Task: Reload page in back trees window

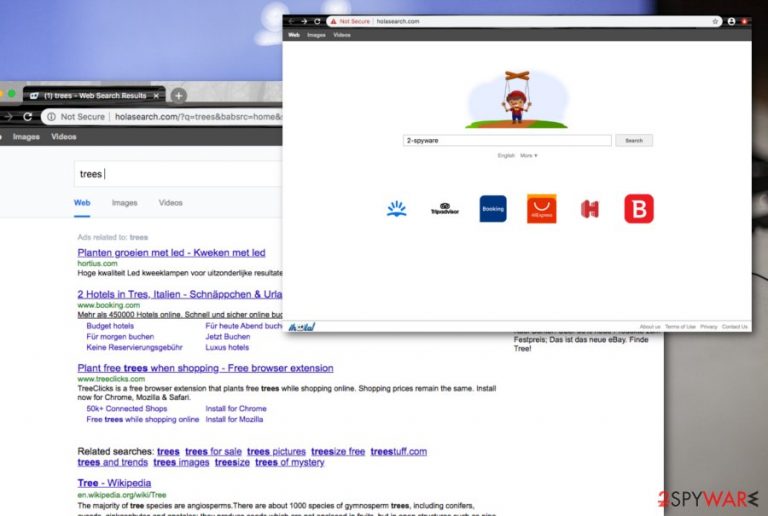Action: pyautogui.click(x=27, y=117)
